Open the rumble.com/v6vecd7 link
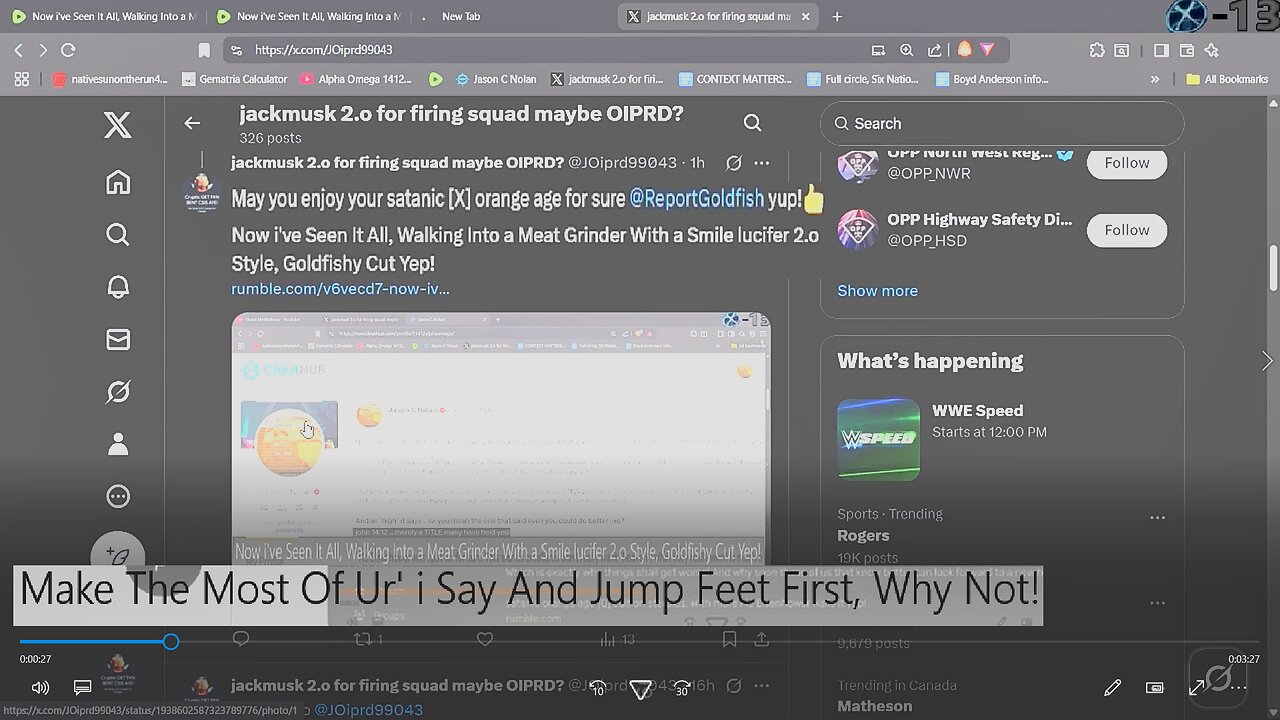 pos(340,289)
